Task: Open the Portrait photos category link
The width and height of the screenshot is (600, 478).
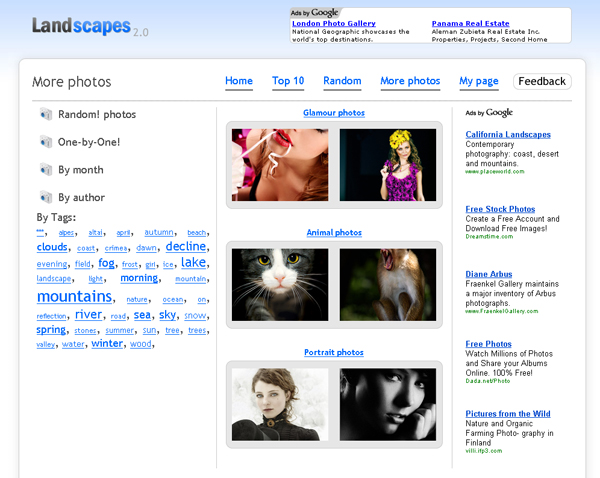Action: coord(334,353)
